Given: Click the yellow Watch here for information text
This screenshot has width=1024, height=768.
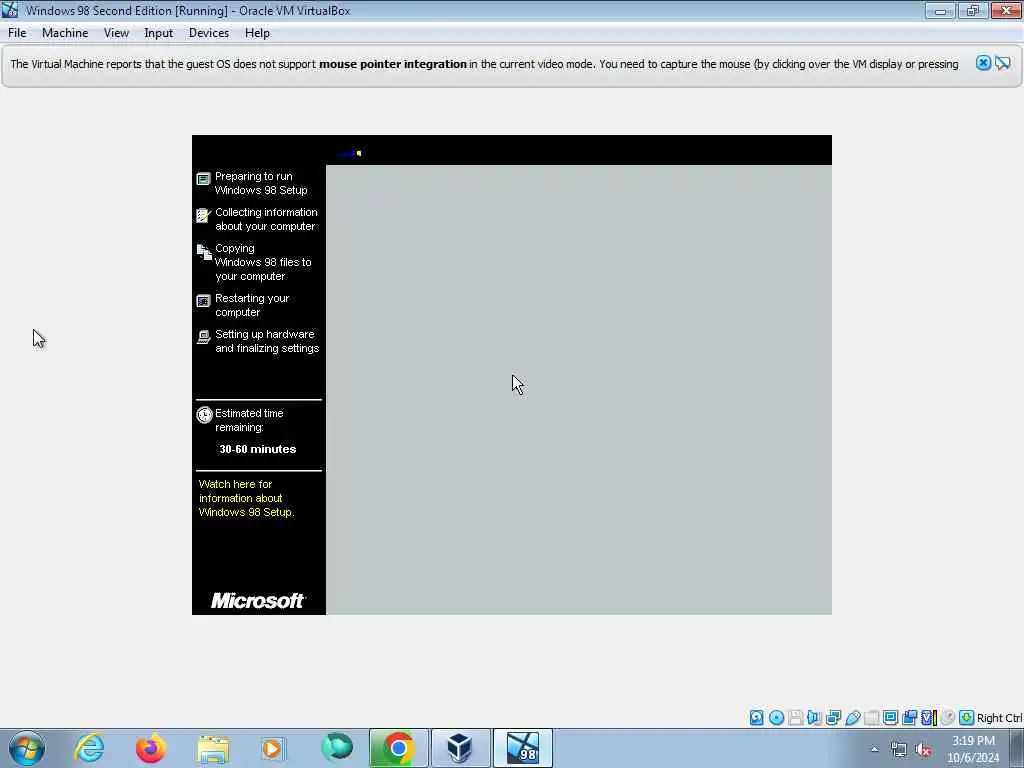Looking at the screenshot, I should pos(246,498).
